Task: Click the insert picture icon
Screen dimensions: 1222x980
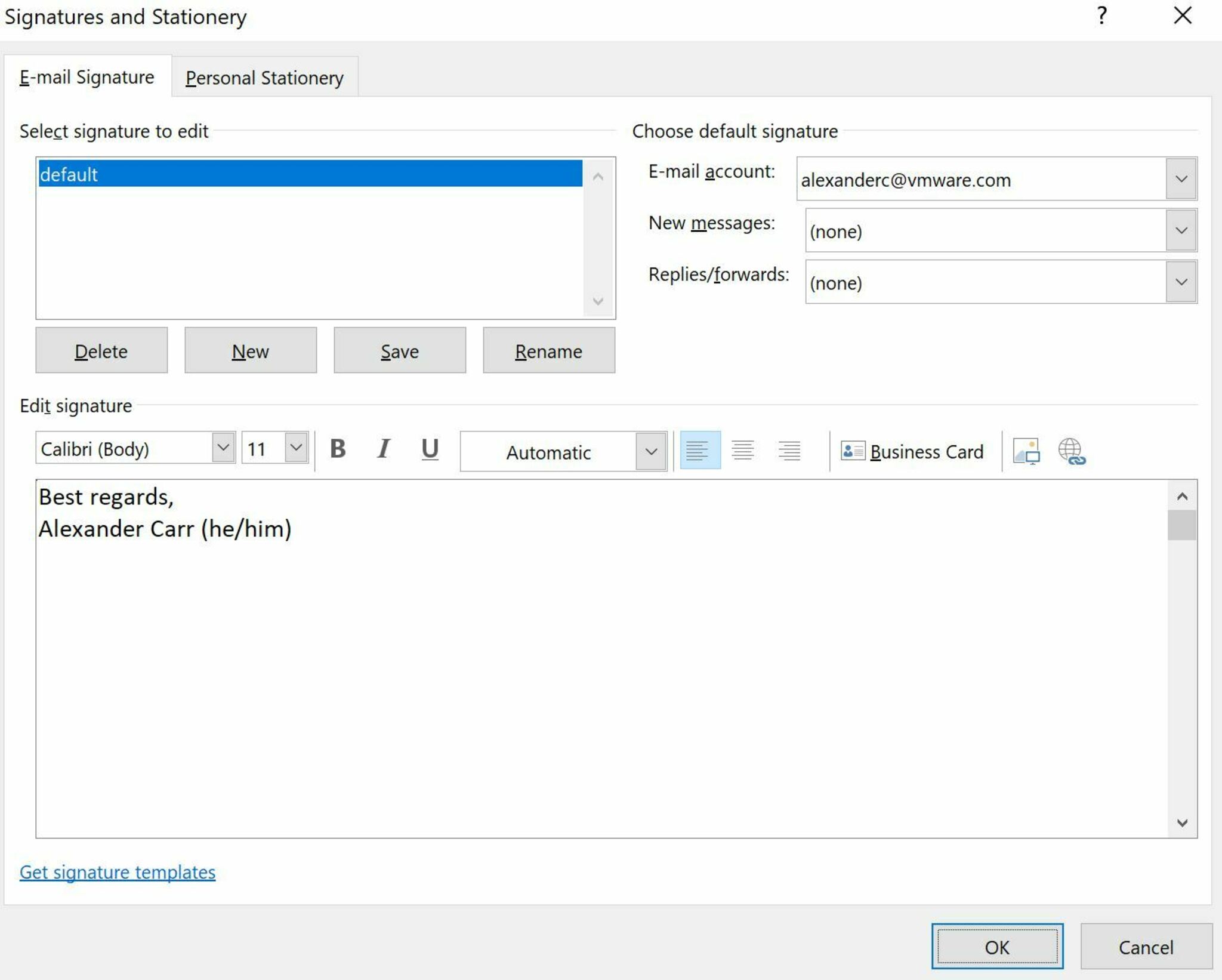Action: tap(1026, 452)
